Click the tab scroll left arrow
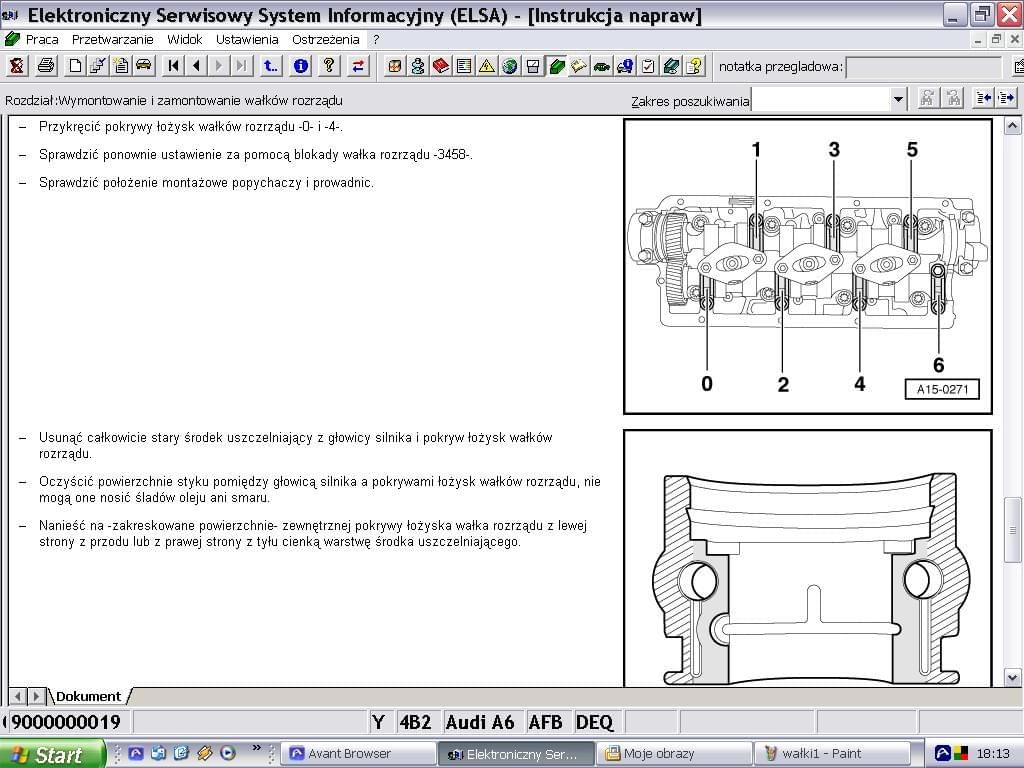 pyautogui.click(x=18, y=696)
